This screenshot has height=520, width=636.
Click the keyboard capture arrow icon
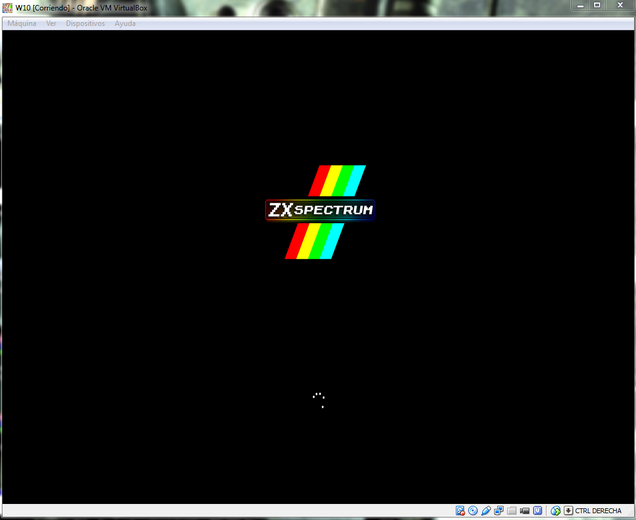tap(568, 511)
